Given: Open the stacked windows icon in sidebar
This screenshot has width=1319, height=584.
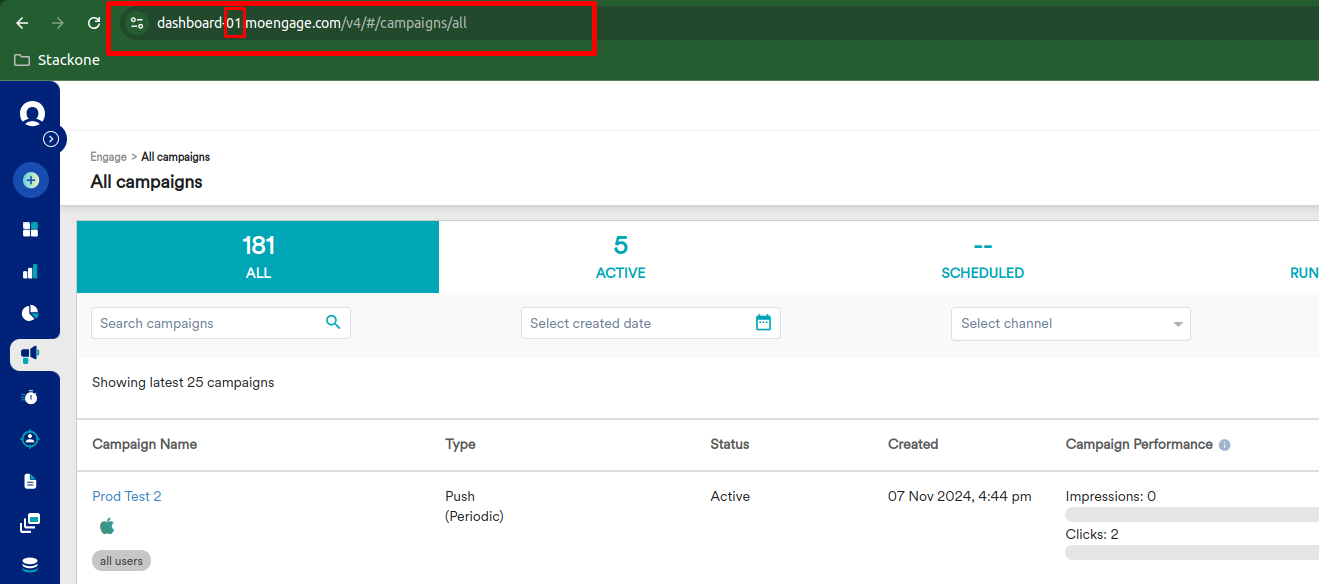Looking at the screenshot, I should tap(31, 523).
